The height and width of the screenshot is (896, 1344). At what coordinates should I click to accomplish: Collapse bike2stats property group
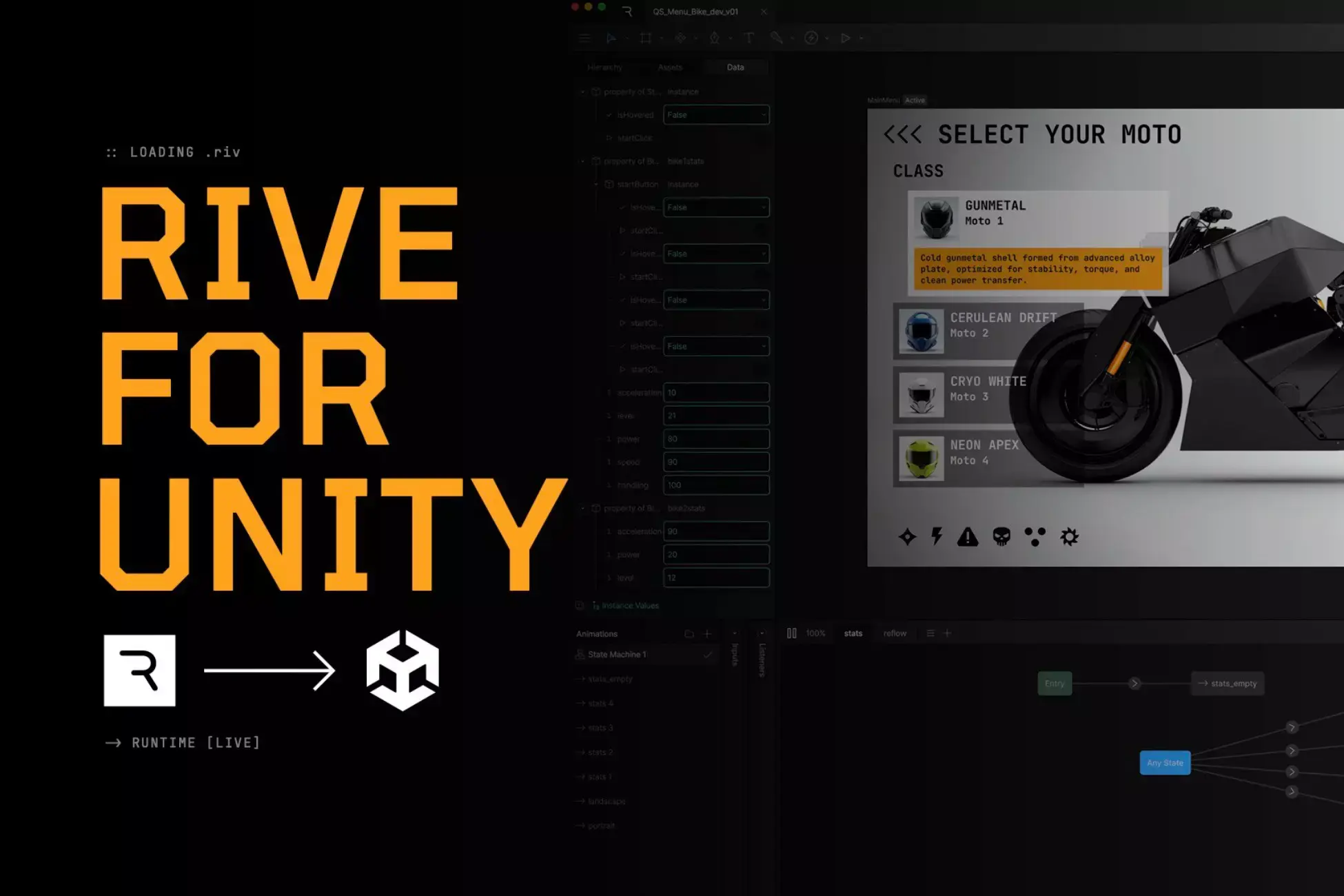point(583,509)
